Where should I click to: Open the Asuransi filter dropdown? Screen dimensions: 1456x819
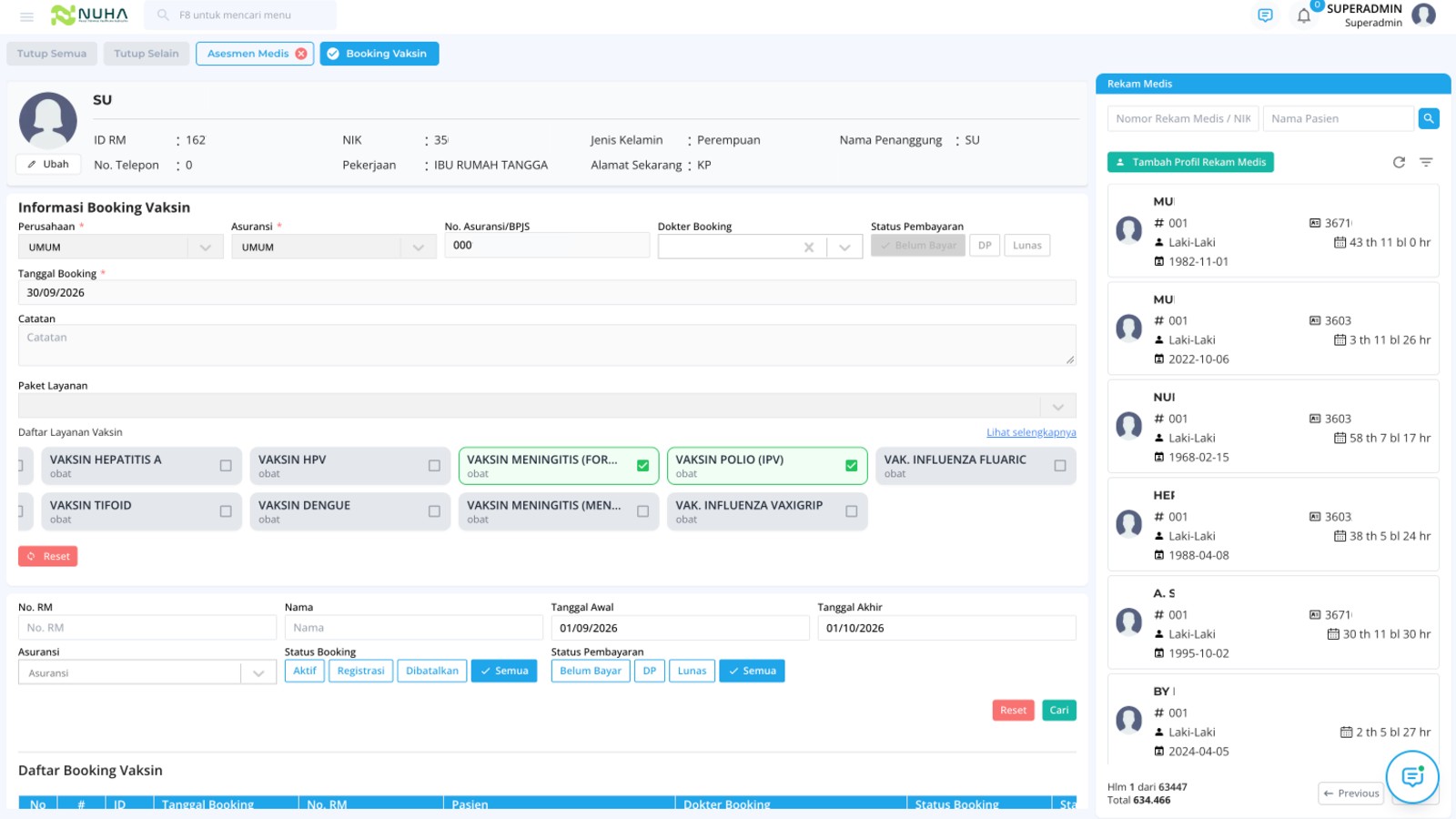point(258,673)
